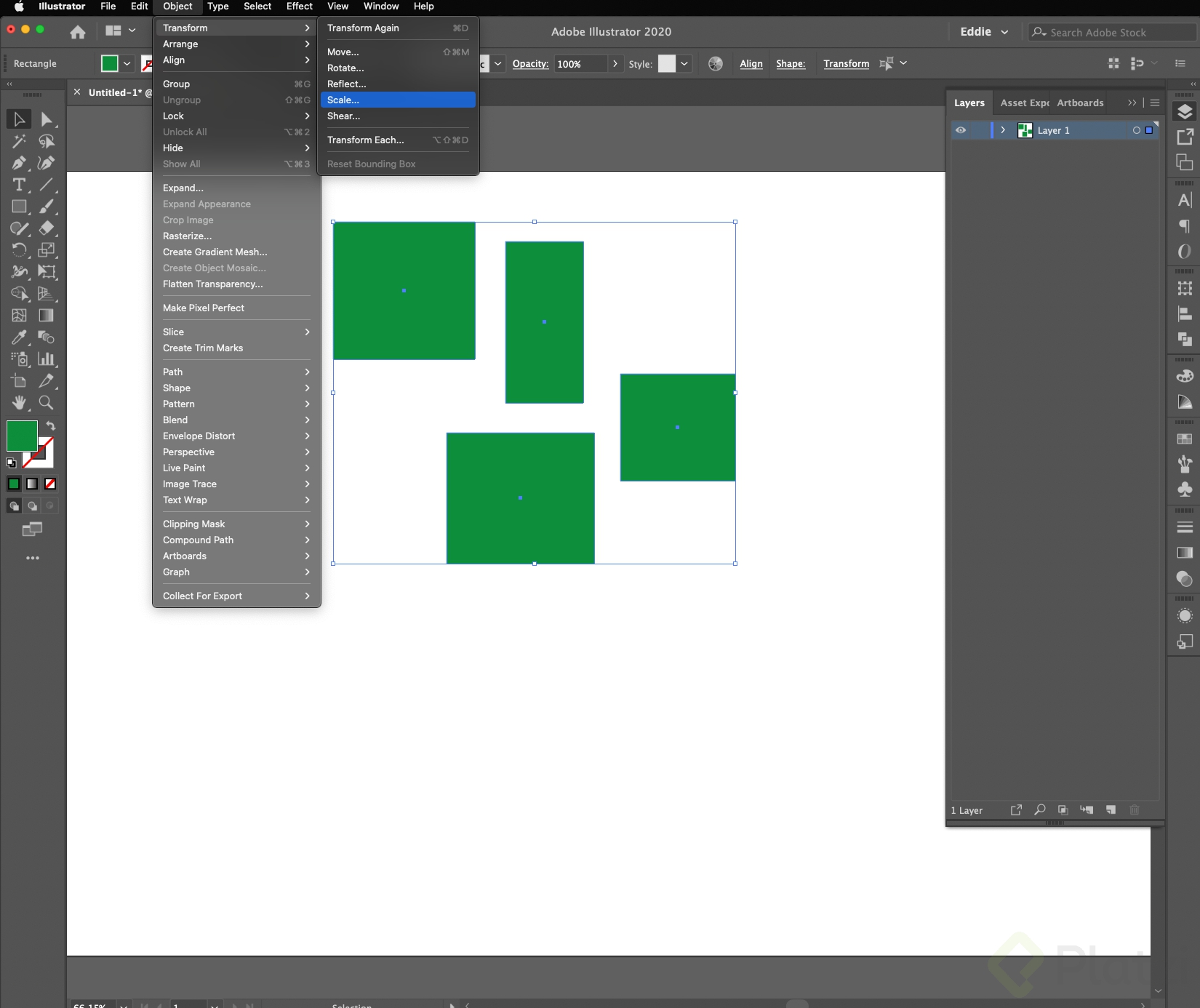Open the Character panel icon
The width and height of the screenshot is (1200, 1008).
(1185, 201)
